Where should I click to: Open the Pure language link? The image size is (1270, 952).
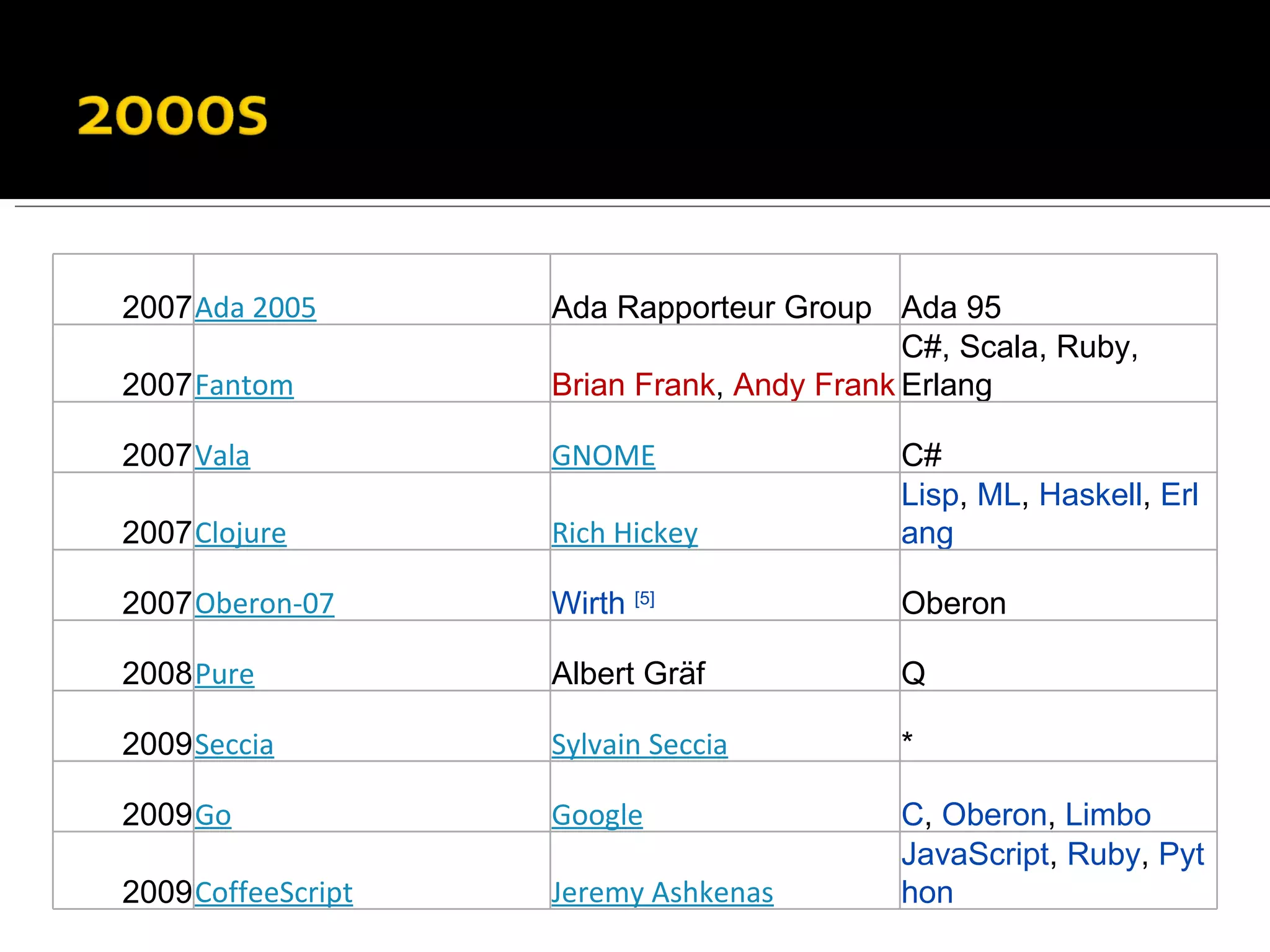(x=224, y=674)
